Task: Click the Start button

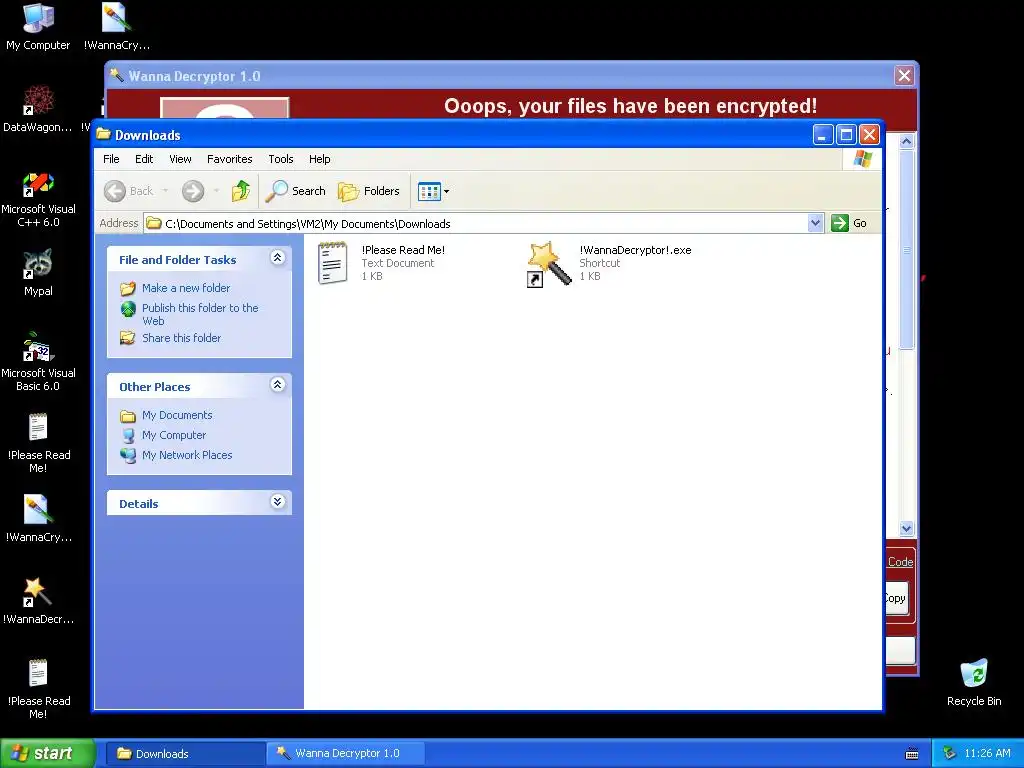Action: pyautogui.click(x=48, y=753)
